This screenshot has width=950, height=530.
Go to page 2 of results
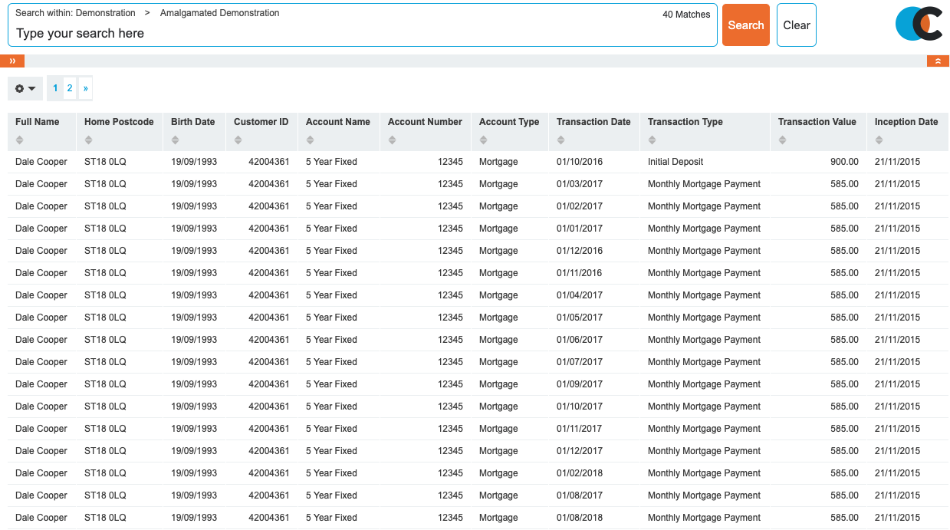tap(69, 88)
